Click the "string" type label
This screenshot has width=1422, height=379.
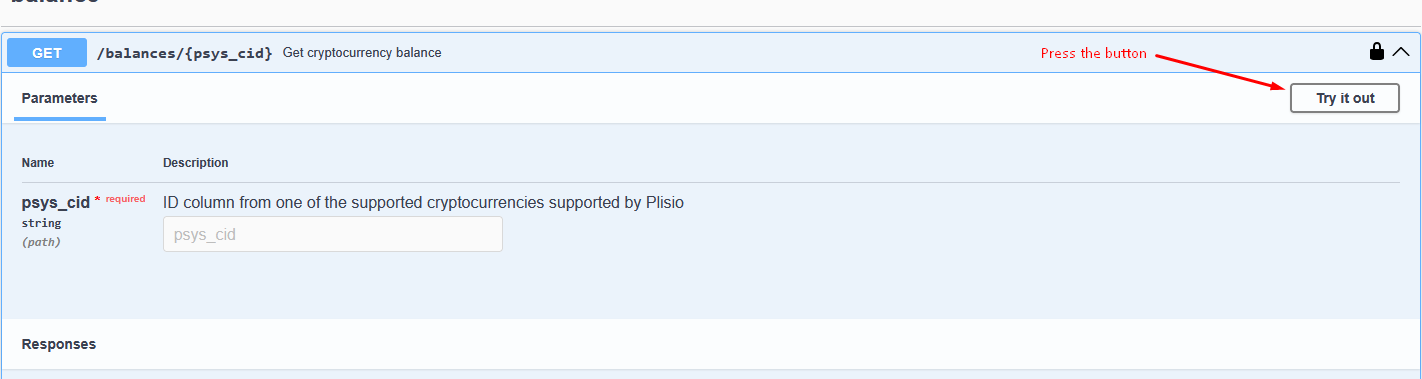tap(41, 223)
